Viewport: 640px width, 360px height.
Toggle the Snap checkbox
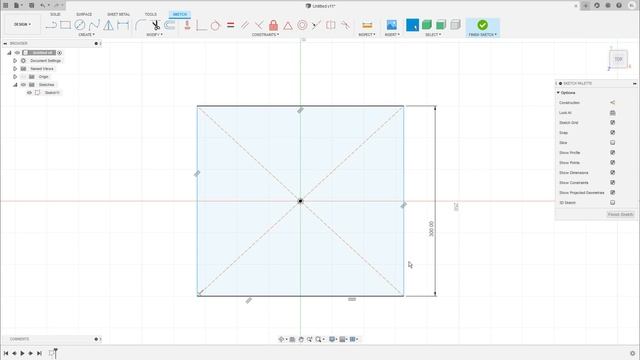coord(612,133)
